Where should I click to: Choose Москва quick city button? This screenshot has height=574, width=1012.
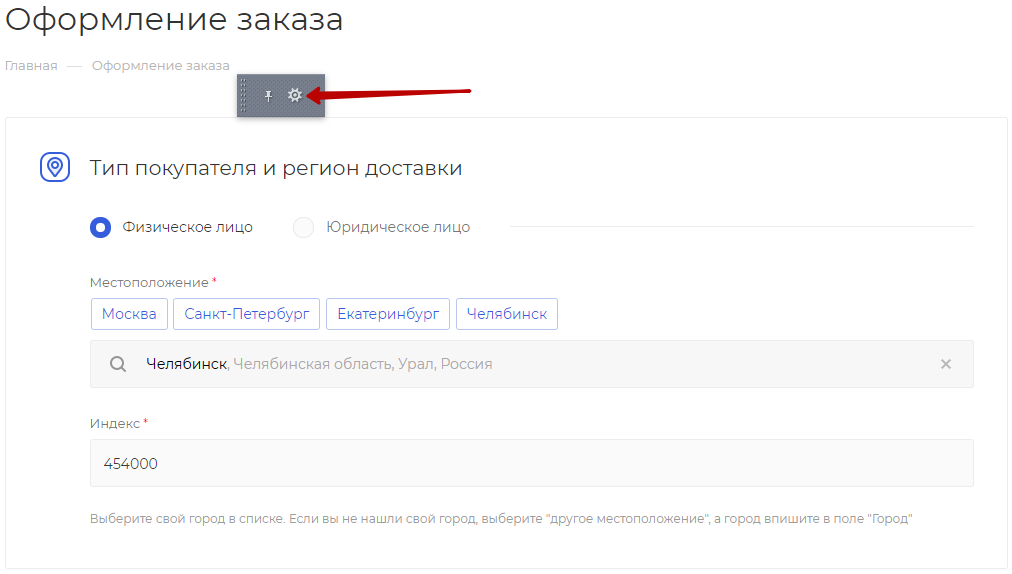[x=129, y=314]
